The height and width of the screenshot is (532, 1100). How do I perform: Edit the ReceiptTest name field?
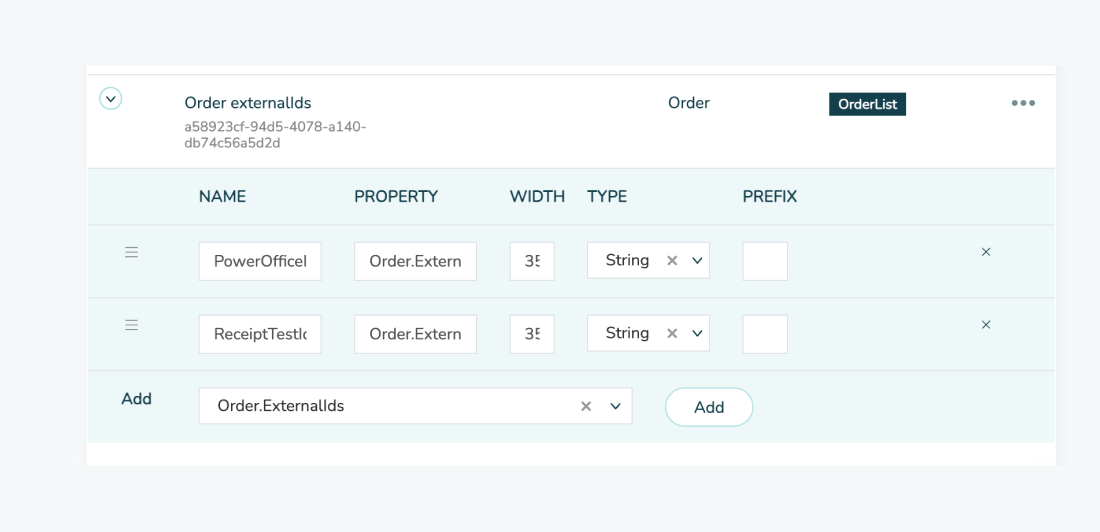click(260, 334)
